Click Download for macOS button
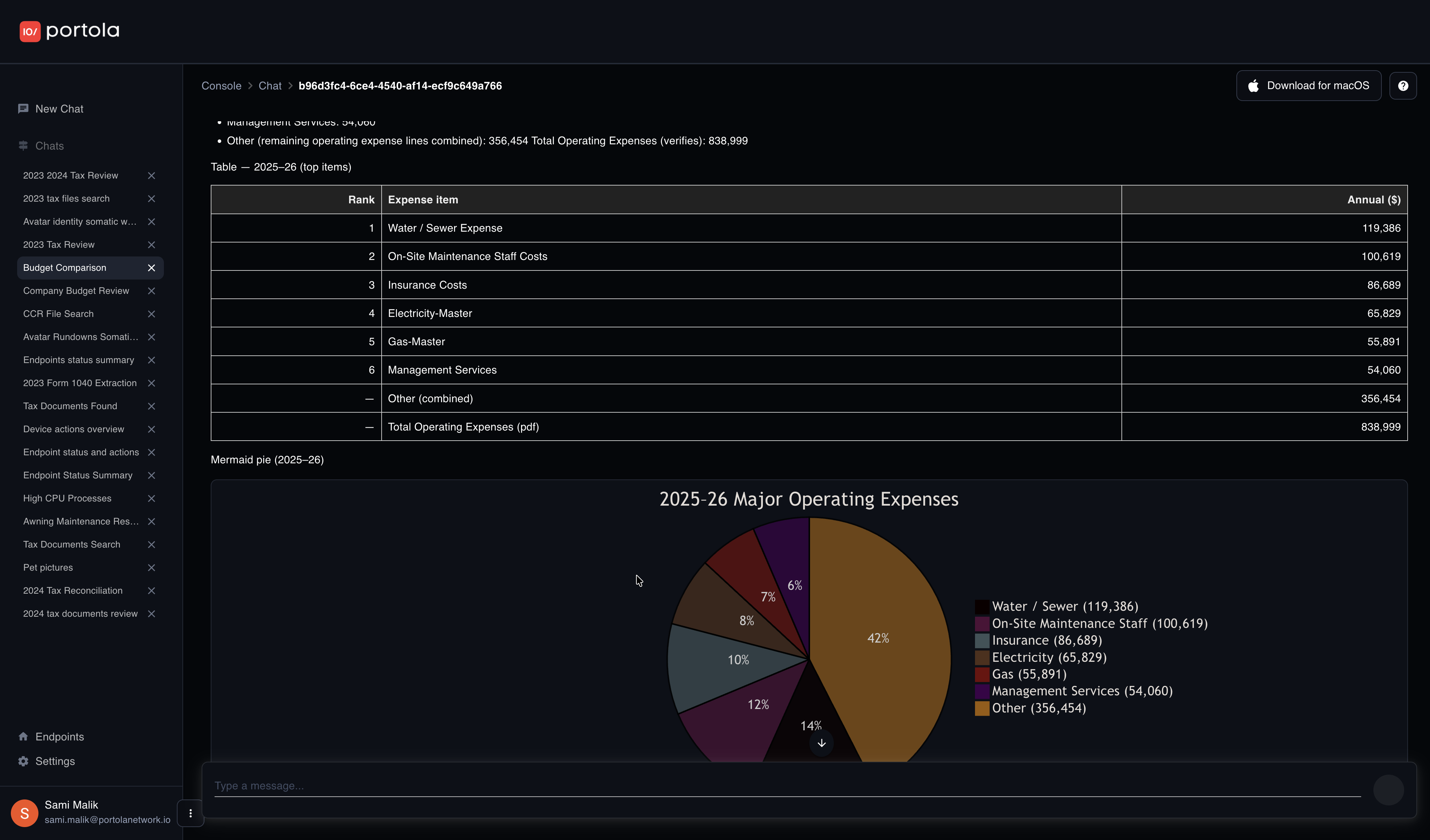Image resolution: width=1430 pixels, height=840 pixels. (x=1309, y=86)
